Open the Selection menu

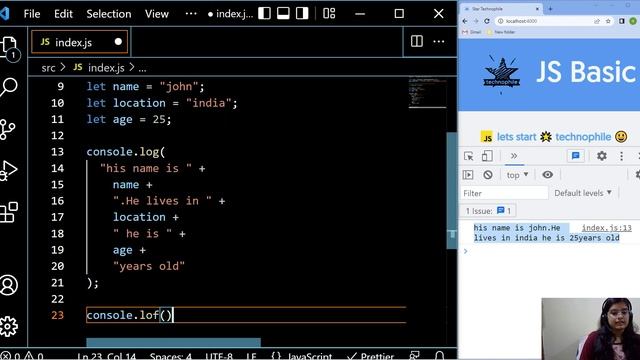[109, 14]
